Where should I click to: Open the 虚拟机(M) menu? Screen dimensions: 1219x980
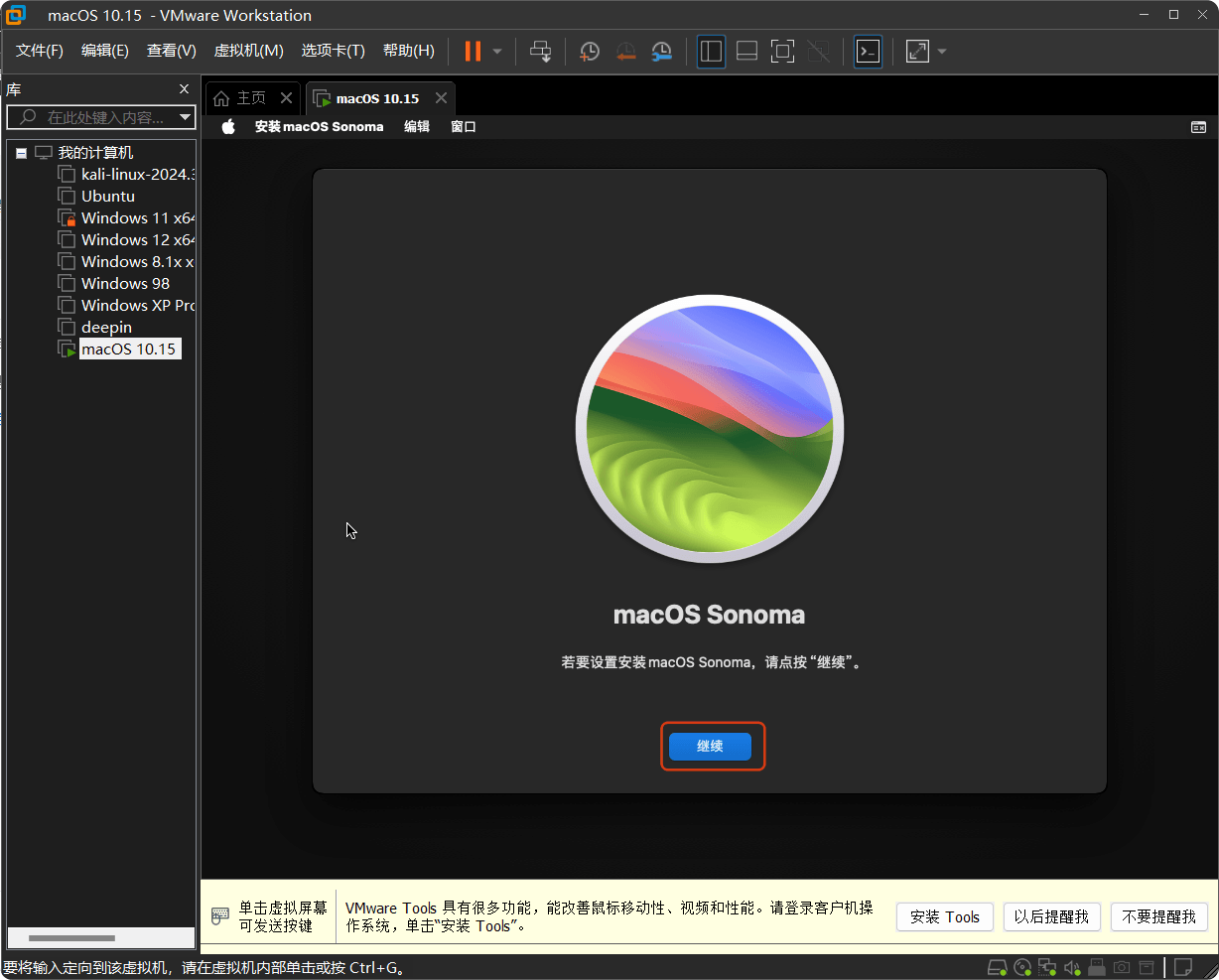coord(248,50)
